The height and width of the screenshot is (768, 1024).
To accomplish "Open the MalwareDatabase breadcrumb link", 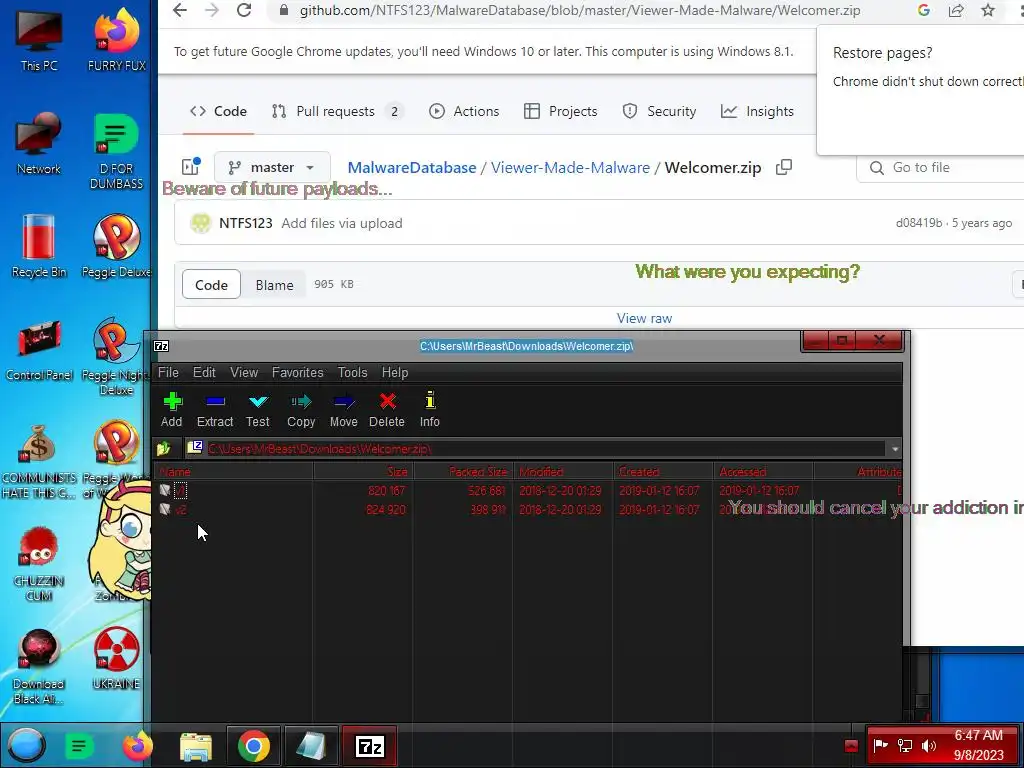I will (411, 167).
